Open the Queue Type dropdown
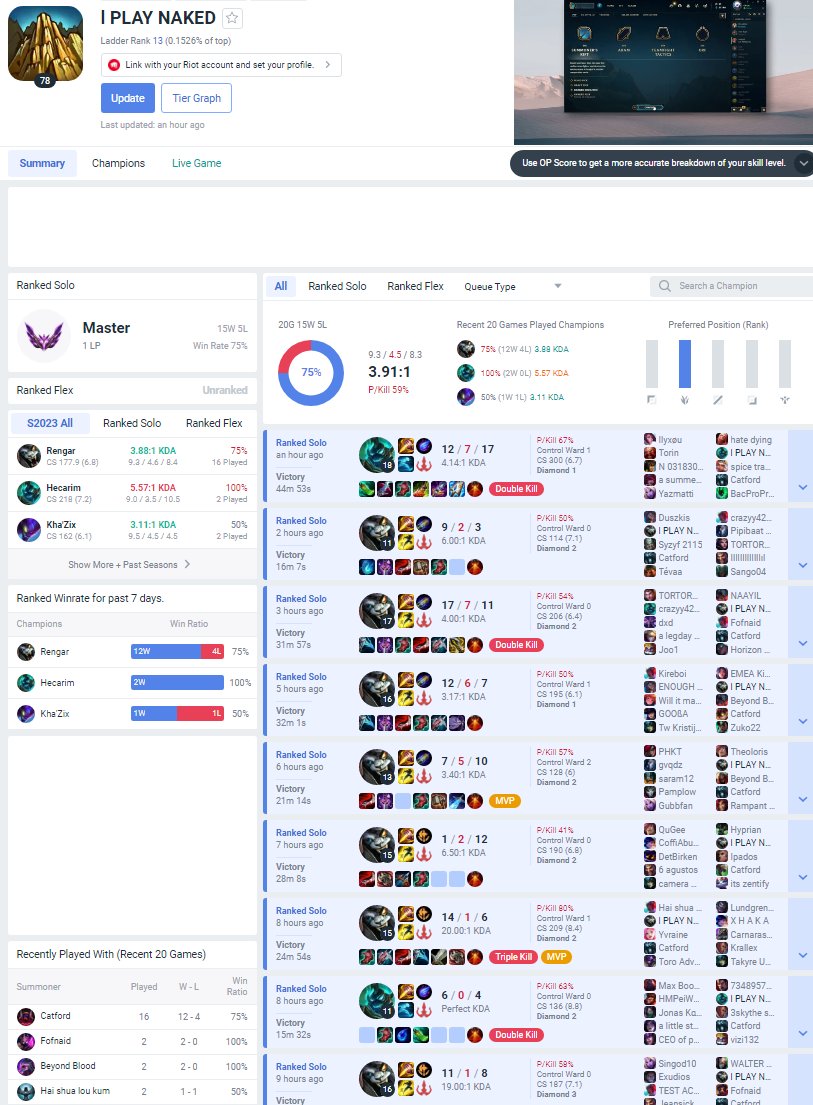 coord(512,286)
